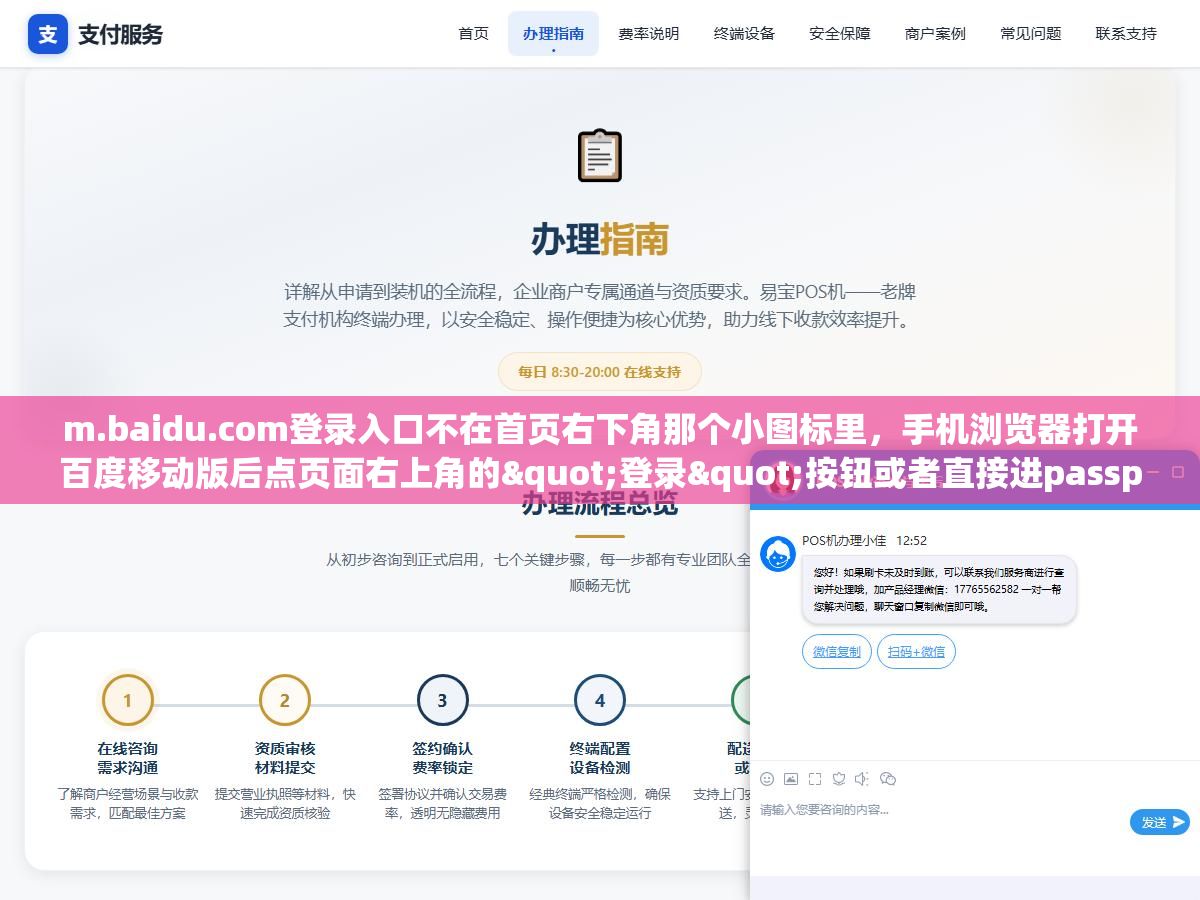Maximize the chat widget
1200x900 pixels.
1178,471
